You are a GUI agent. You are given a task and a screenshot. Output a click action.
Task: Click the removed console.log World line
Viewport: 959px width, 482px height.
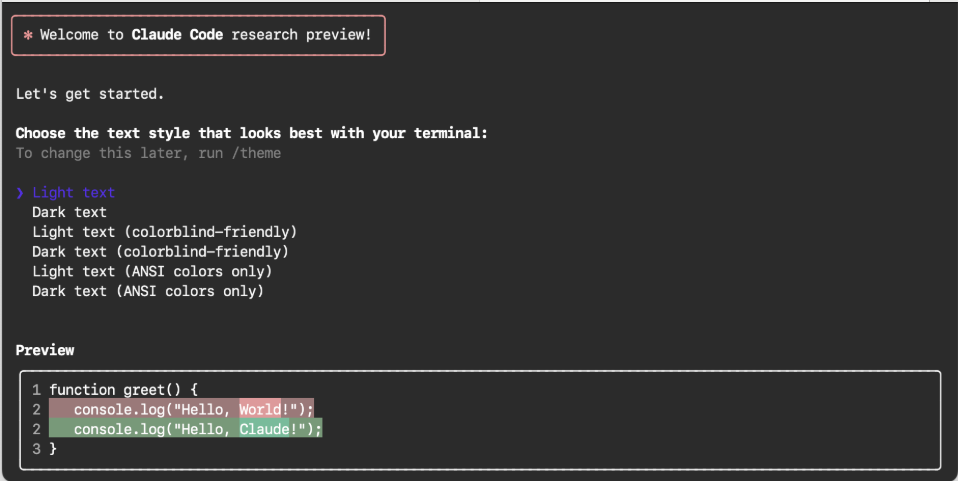click(x=182, y=409)
